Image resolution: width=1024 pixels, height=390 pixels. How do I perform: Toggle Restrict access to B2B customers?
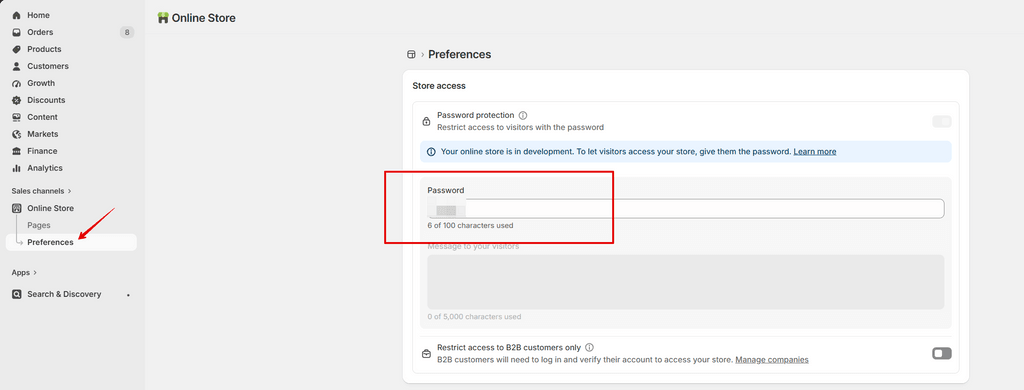pyautogui.click(x=942, y=353)
